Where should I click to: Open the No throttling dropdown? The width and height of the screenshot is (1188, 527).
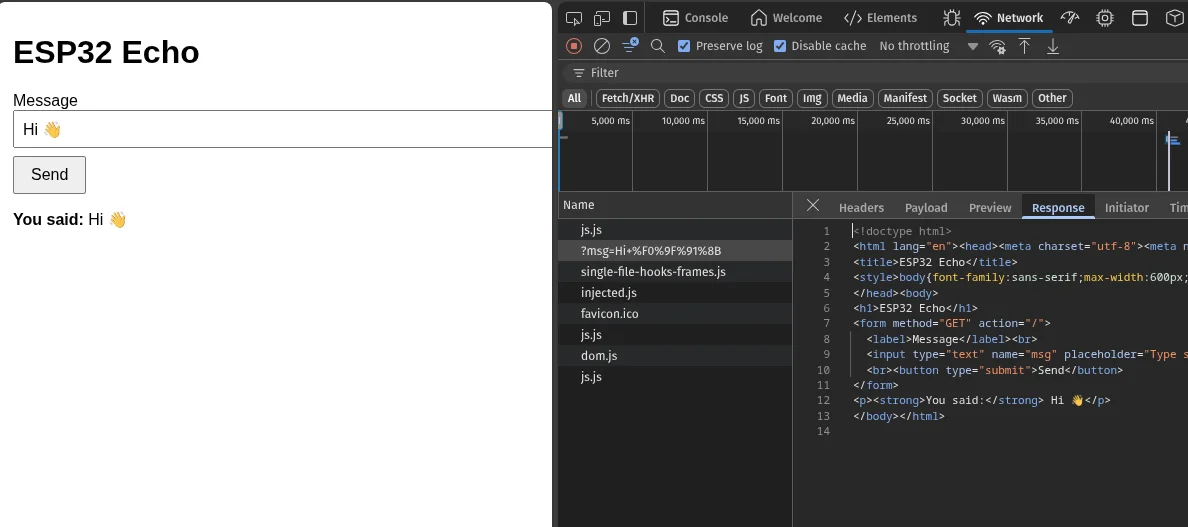point(928,46)
